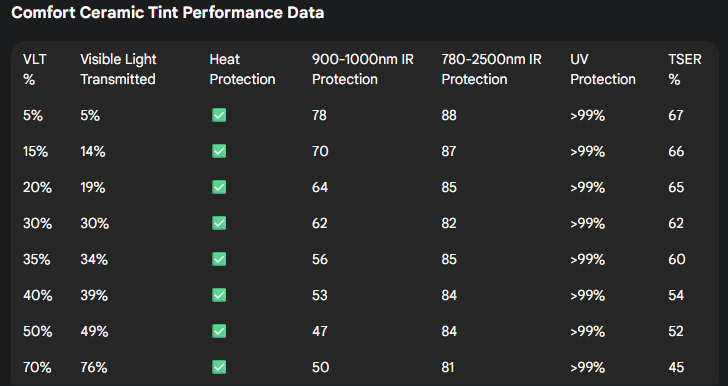Click the UV Protection column header

pyautogui.click(x=603, y=69)
